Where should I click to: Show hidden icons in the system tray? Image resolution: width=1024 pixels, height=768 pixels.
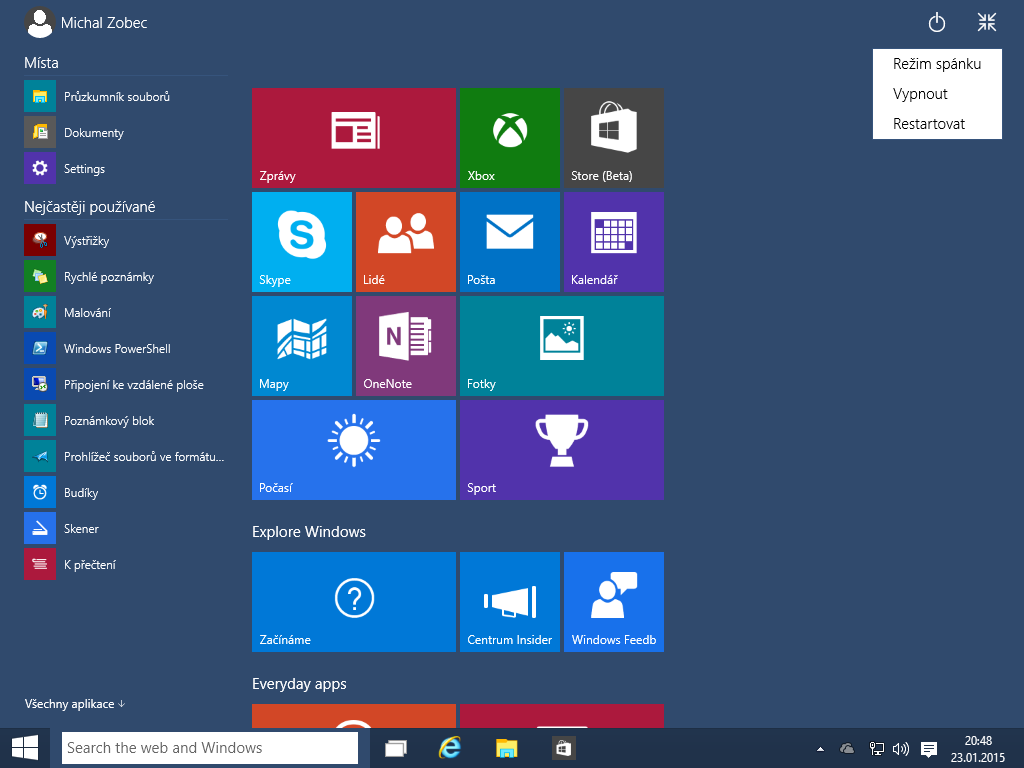pyautogui.click(x=820, y=747)
